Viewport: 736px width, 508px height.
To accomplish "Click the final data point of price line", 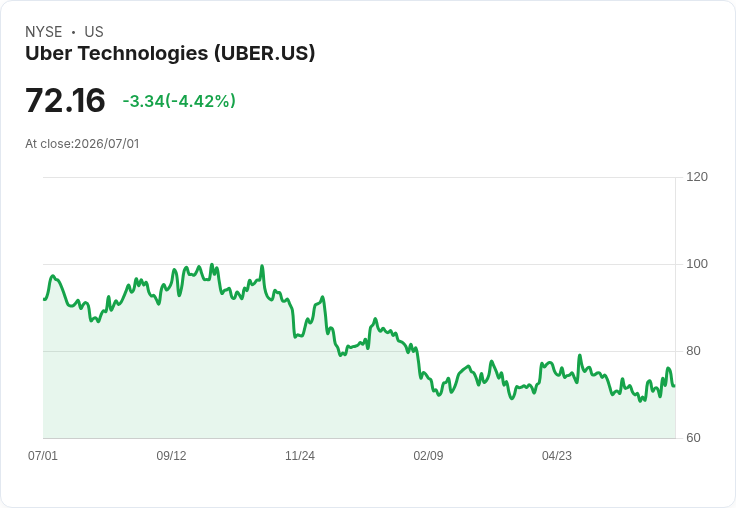I will [x=675, y=386].
